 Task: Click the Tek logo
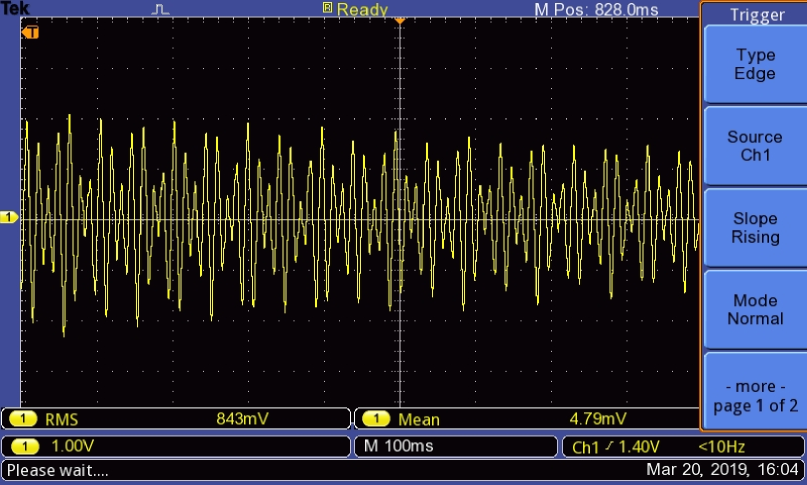(x=15, y=9)
